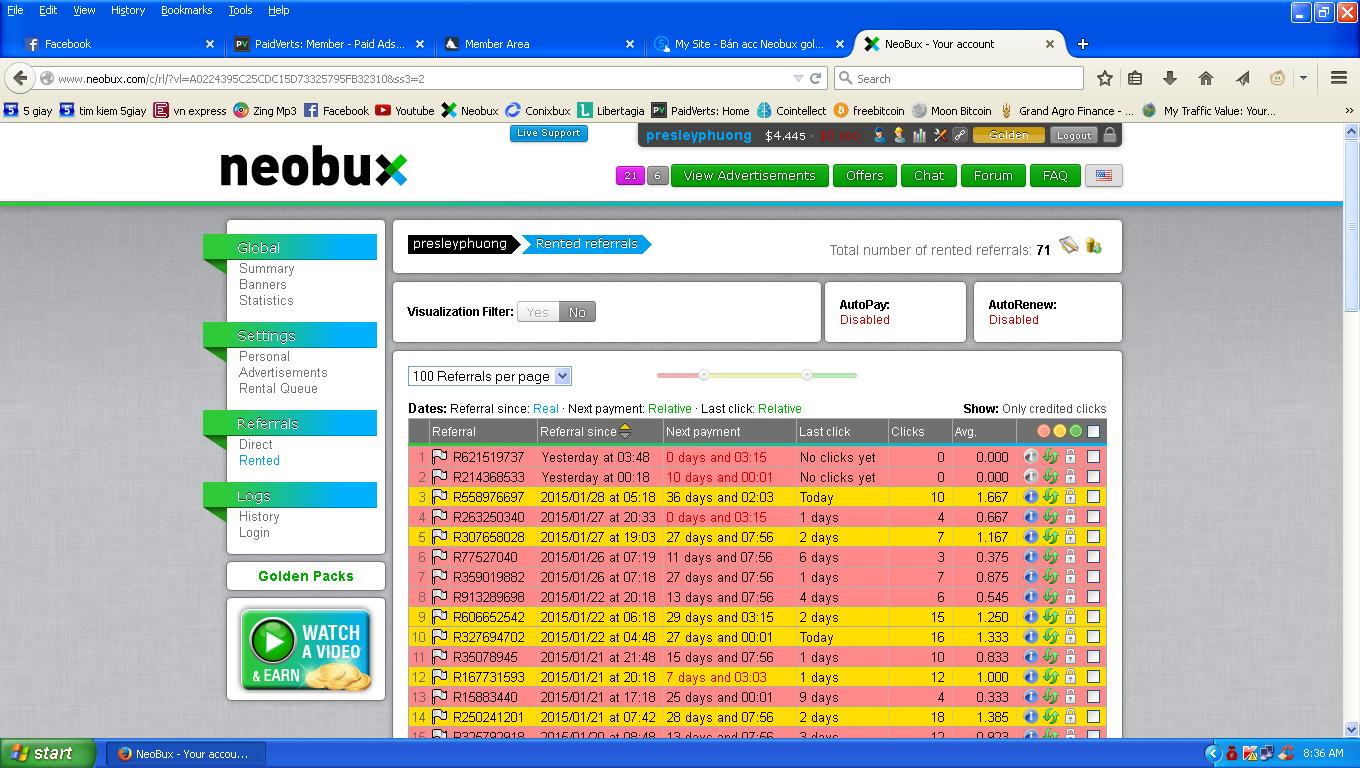Click the flag icon next to R606652542
This screenshot has width=1360, height=768.
point(439,617)
